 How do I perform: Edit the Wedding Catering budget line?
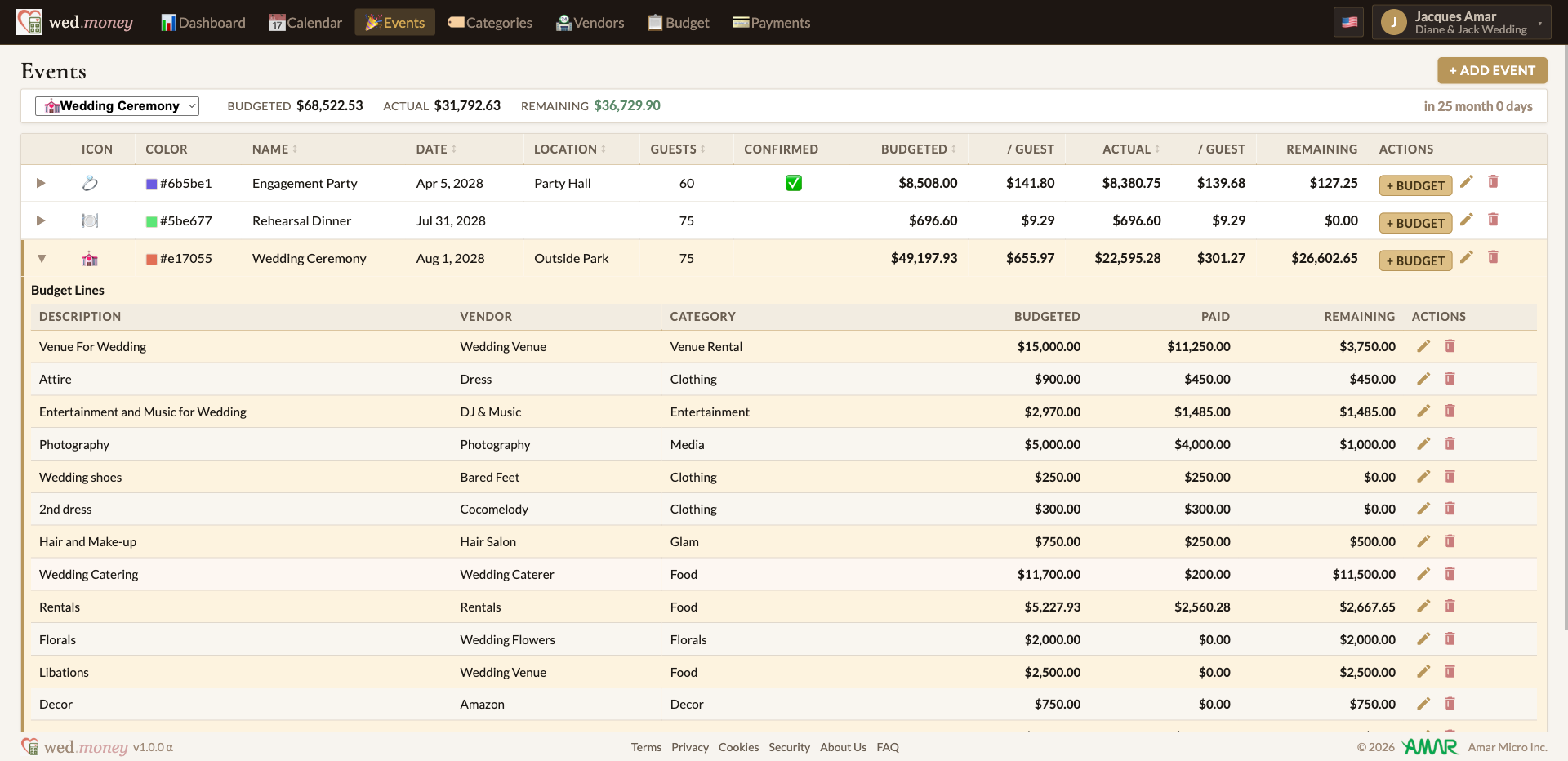tap(1423, 574)
